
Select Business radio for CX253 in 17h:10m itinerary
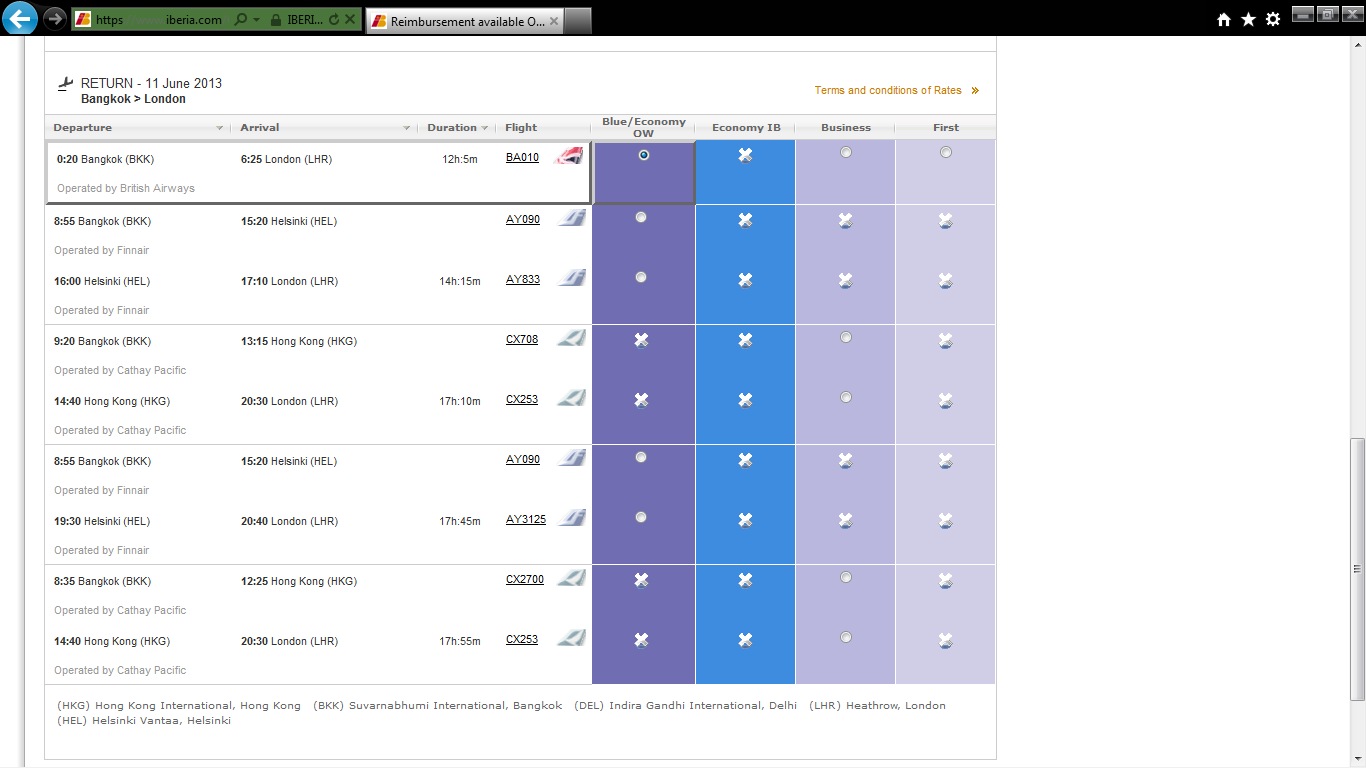pos(846,397)
